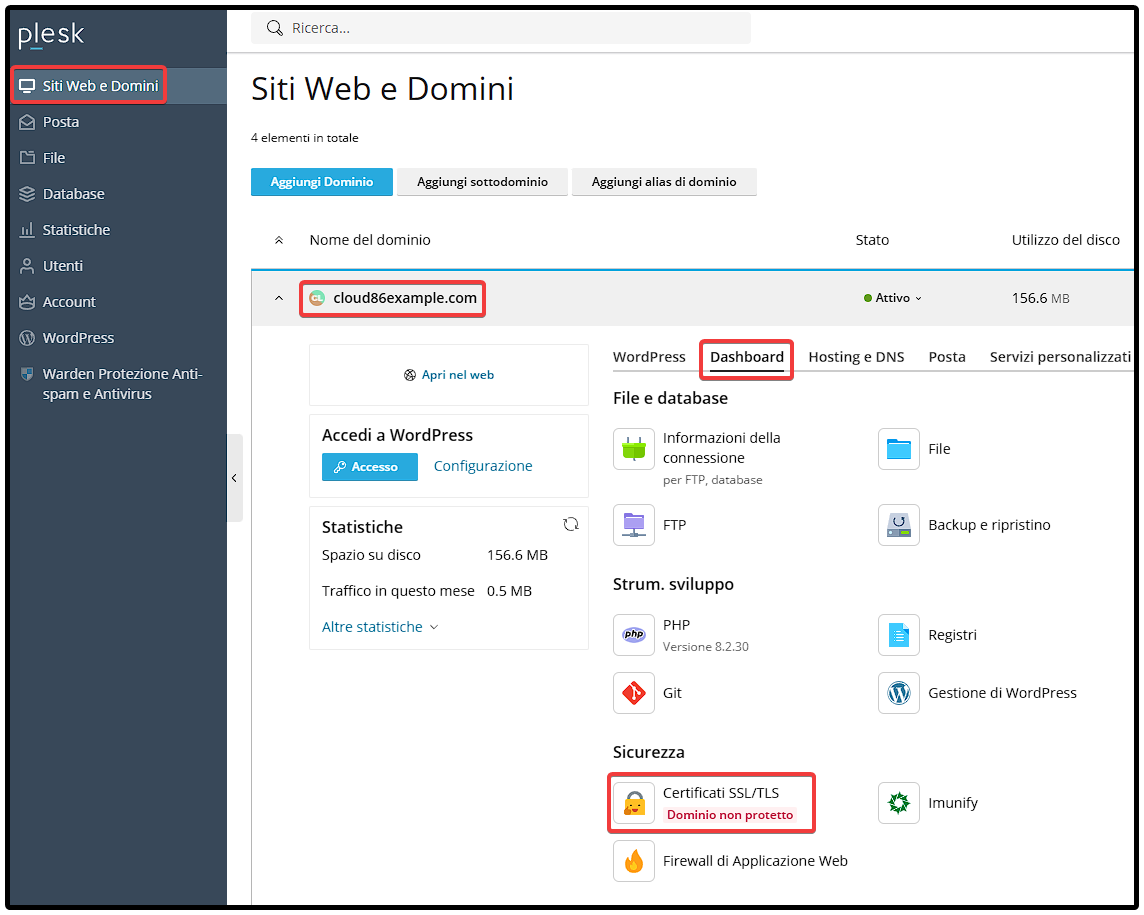Switch to Hosting e DNS tab
Image resolution: width=1144 pixels, height=915 pixels.
coord(856,357)
